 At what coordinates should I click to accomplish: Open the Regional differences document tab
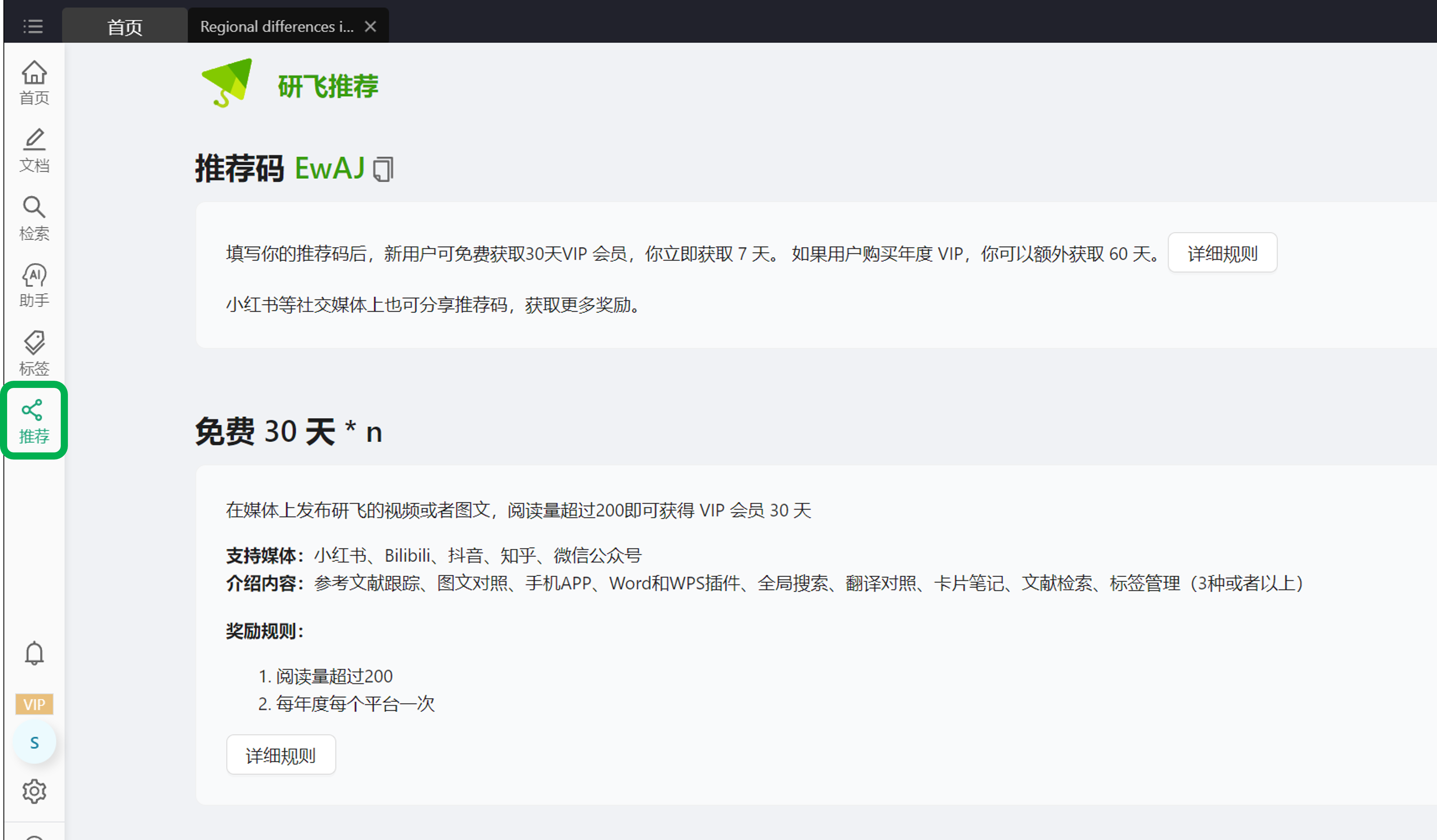point(277,26)
